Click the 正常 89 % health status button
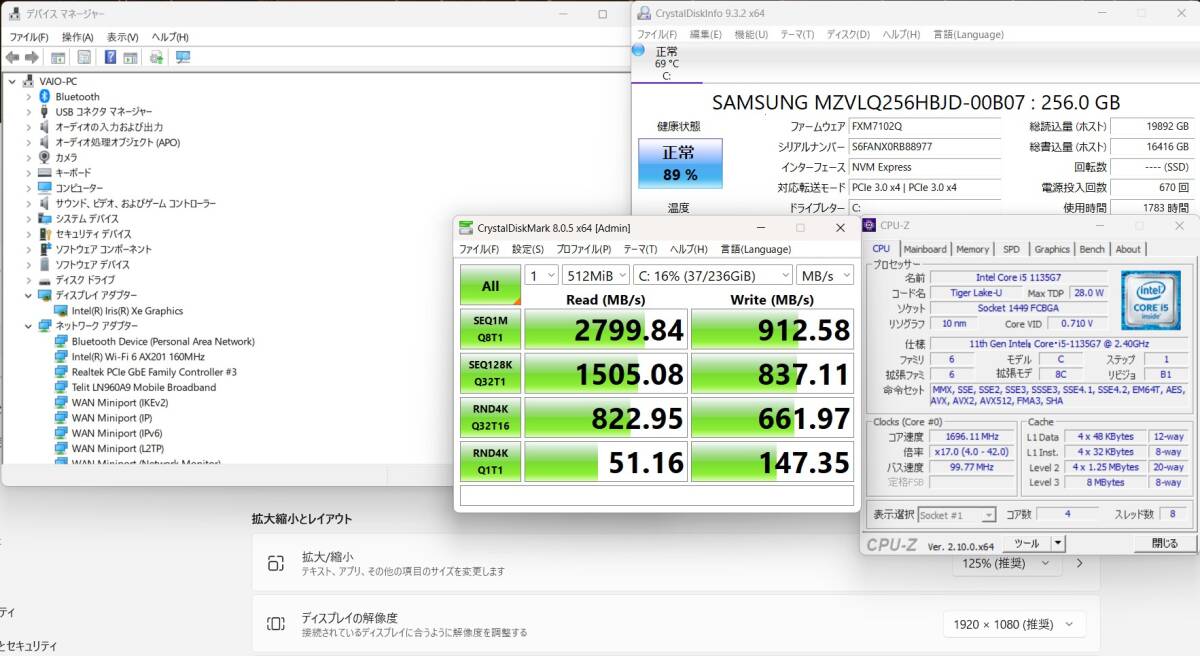Screen dimensions: 1200x656 click(679, 164)
